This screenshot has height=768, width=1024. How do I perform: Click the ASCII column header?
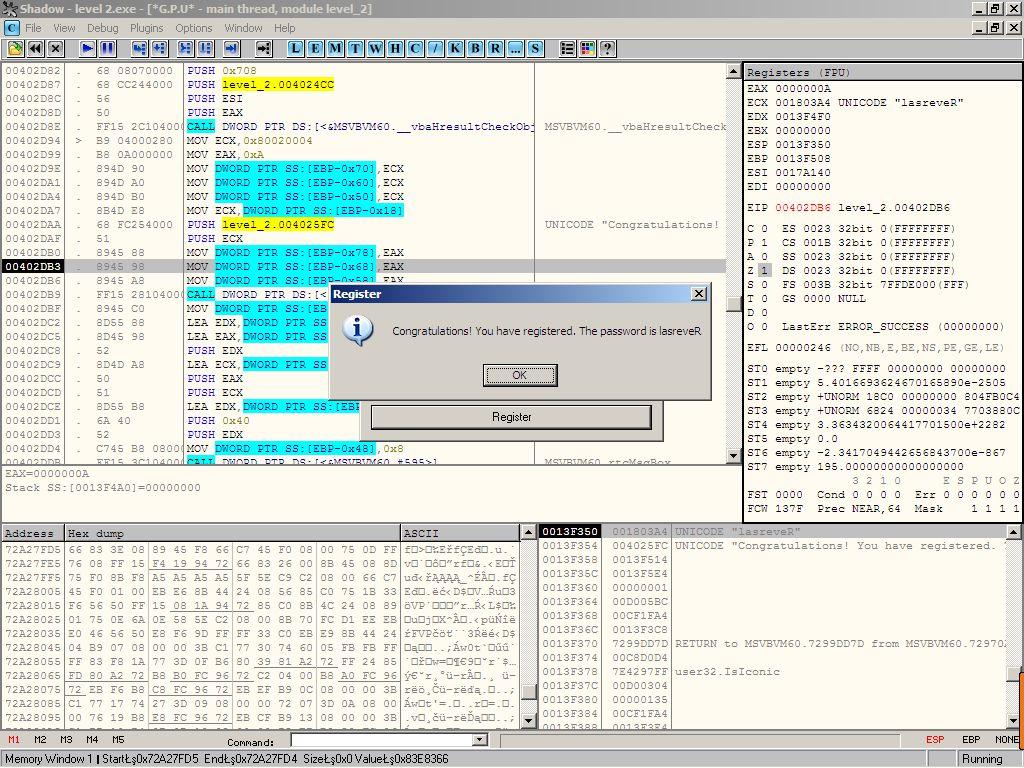(460, 533)
